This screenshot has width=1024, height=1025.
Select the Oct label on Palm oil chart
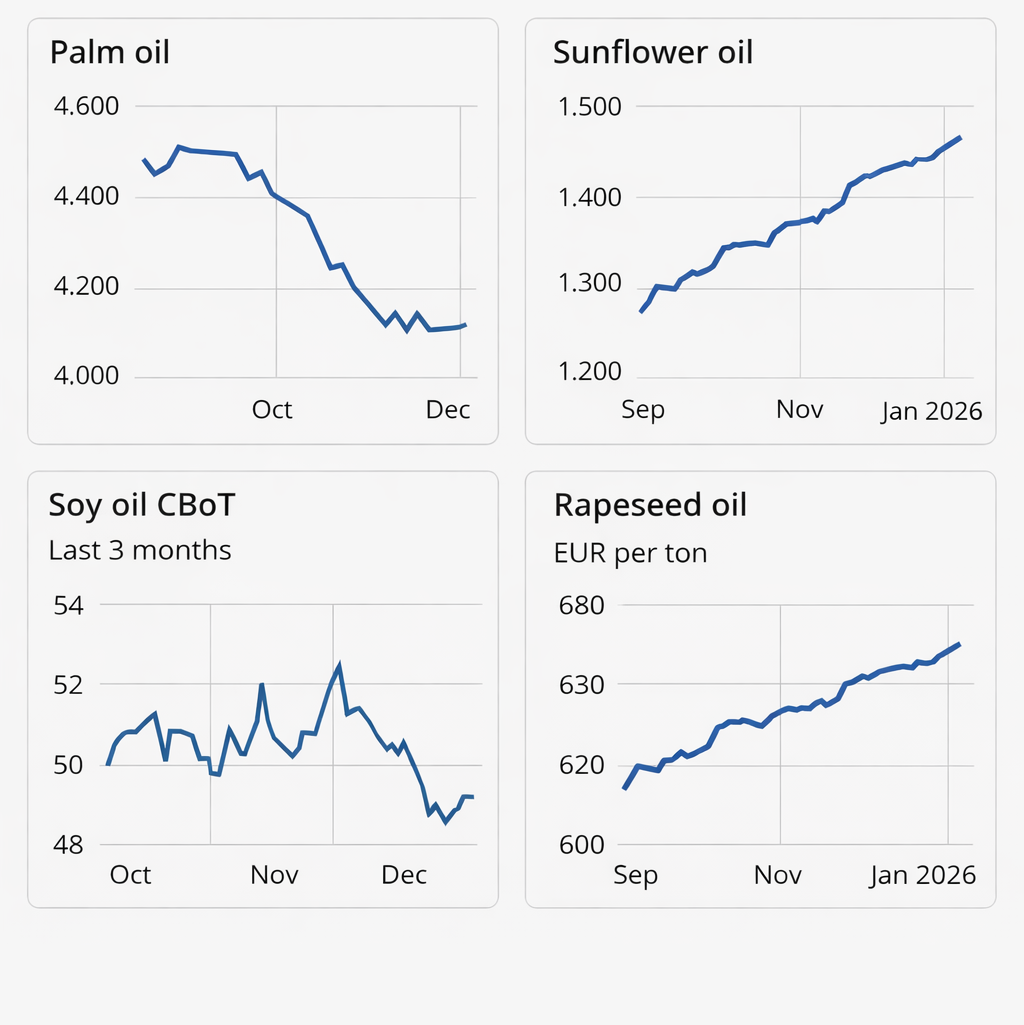(272, 410)
